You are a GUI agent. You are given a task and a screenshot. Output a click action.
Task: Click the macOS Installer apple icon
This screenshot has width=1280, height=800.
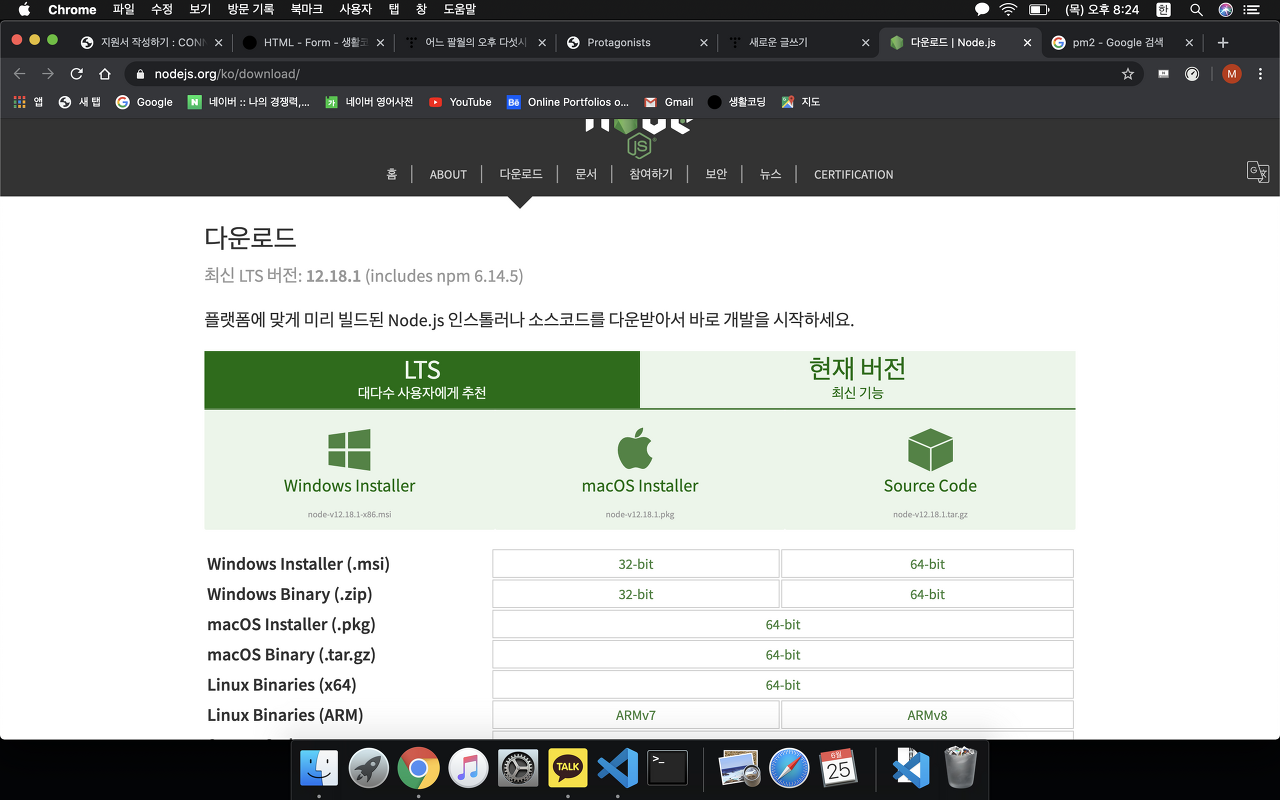tap(635, 448)
